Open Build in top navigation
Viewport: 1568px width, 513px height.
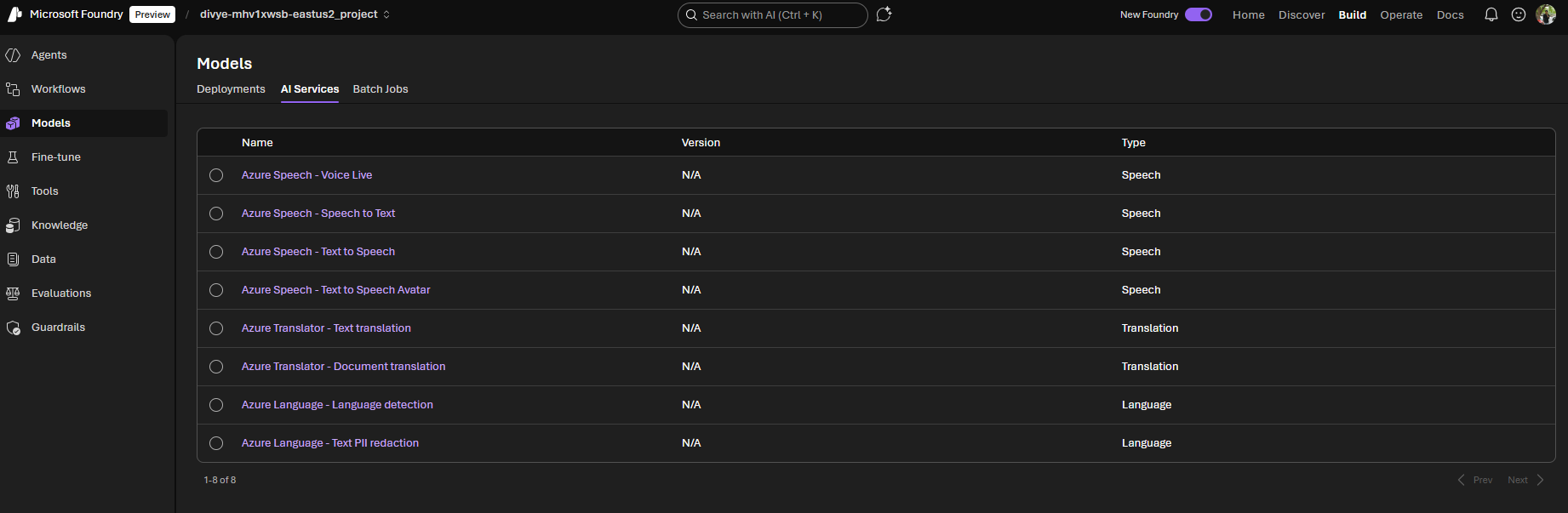pos(1352,15)
